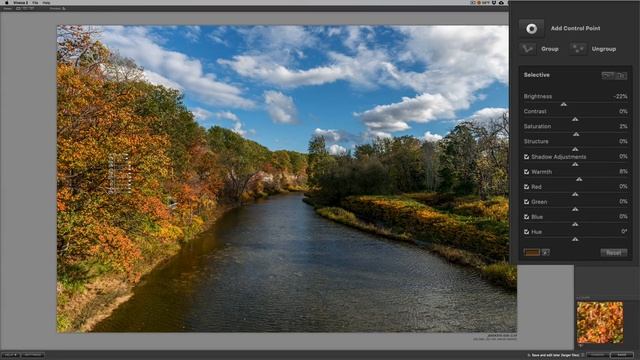
Task: Toggle the Green checkbox
Action: [x=527, y=202]
